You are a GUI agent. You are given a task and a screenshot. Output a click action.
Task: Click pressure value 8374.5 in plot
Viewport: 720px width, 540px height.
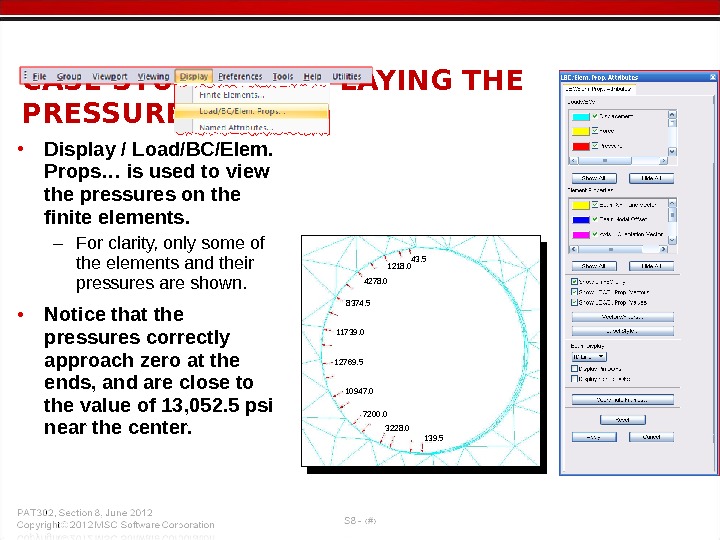click(x=358, y=303)
